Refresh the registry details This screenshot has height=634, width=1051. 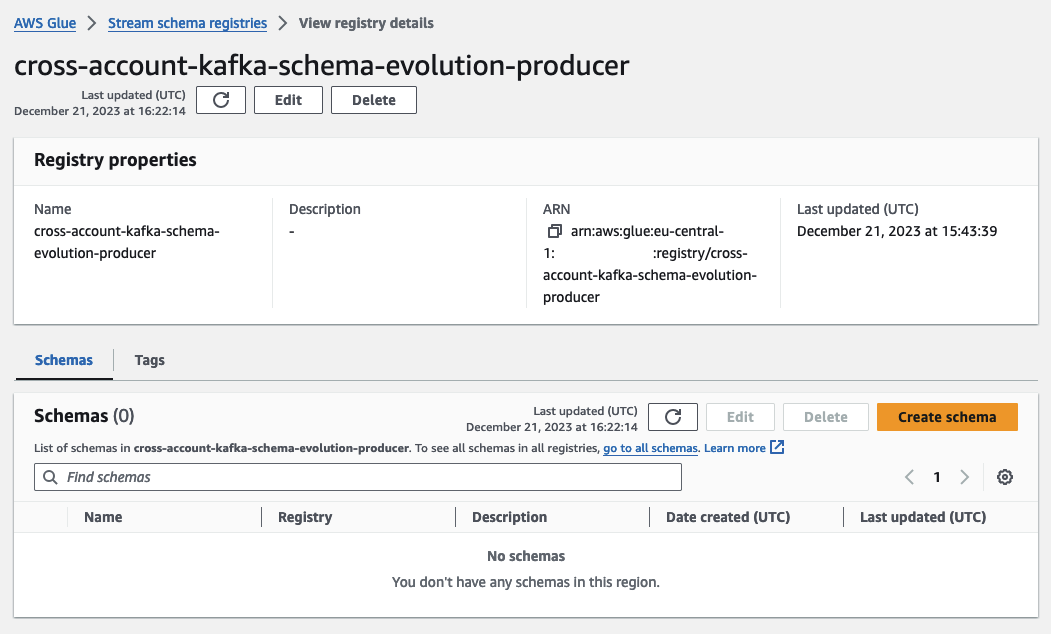220,99
